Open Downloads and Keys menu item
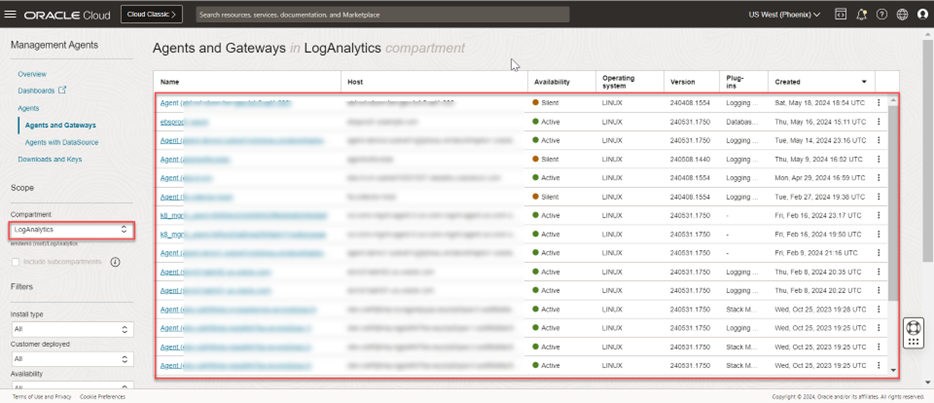This screenshot has width=934, height=403. click(x=50, y=160)
